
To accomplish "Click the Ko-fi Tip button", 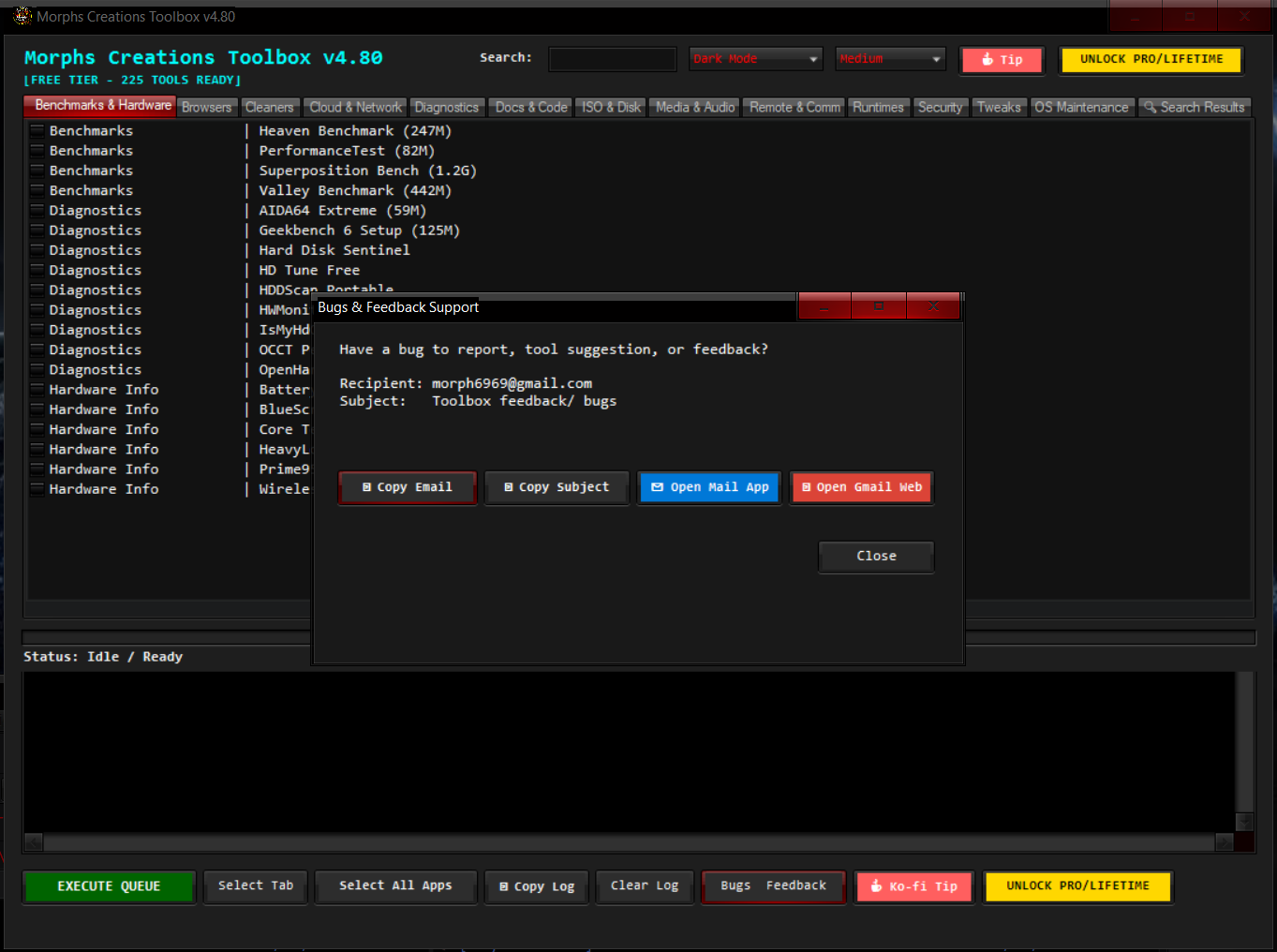I will (914, 886).
